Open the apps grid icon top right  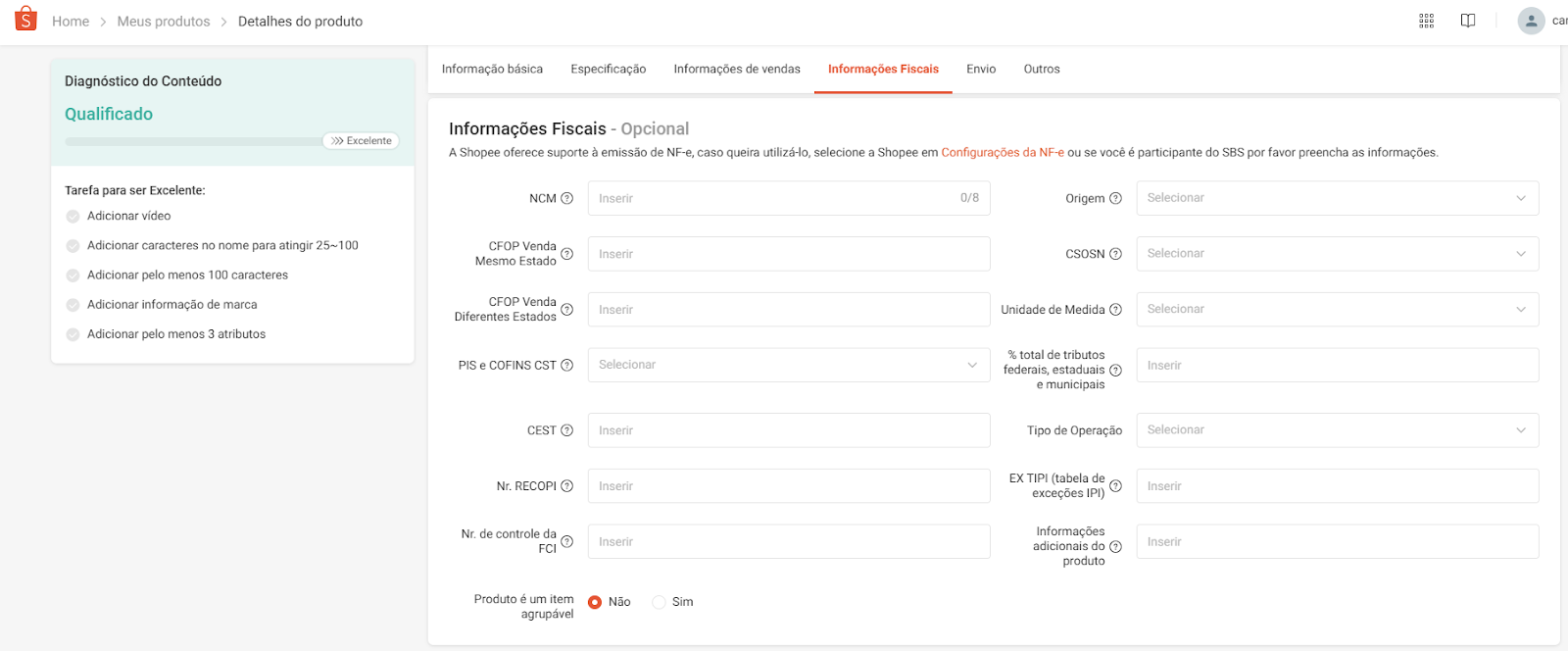click(1427, 20)
